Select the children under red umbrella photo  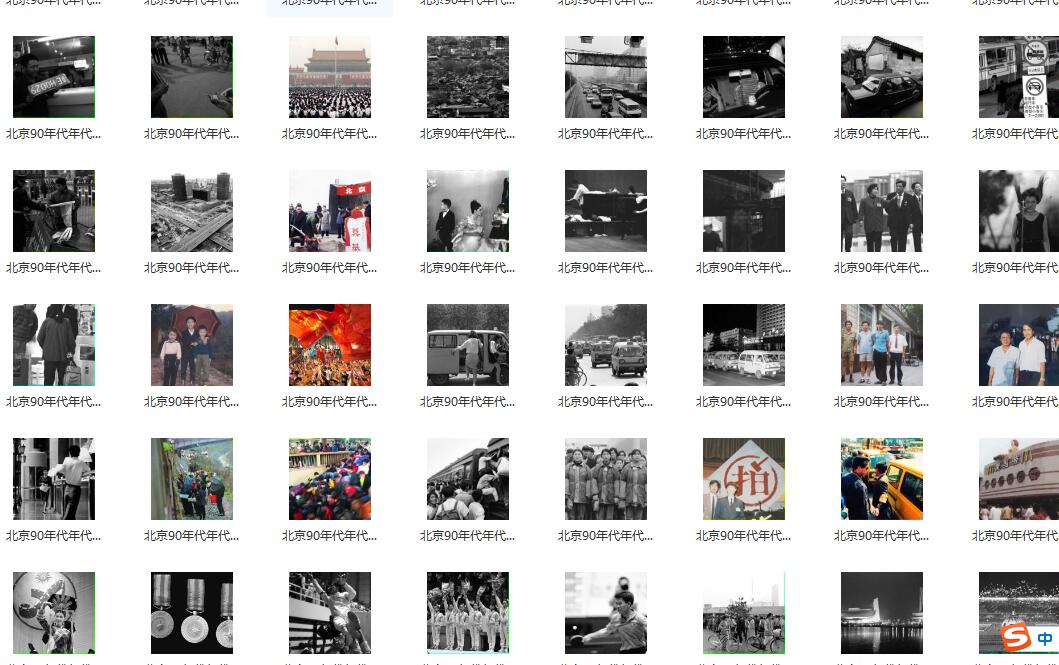click(192, 345)
